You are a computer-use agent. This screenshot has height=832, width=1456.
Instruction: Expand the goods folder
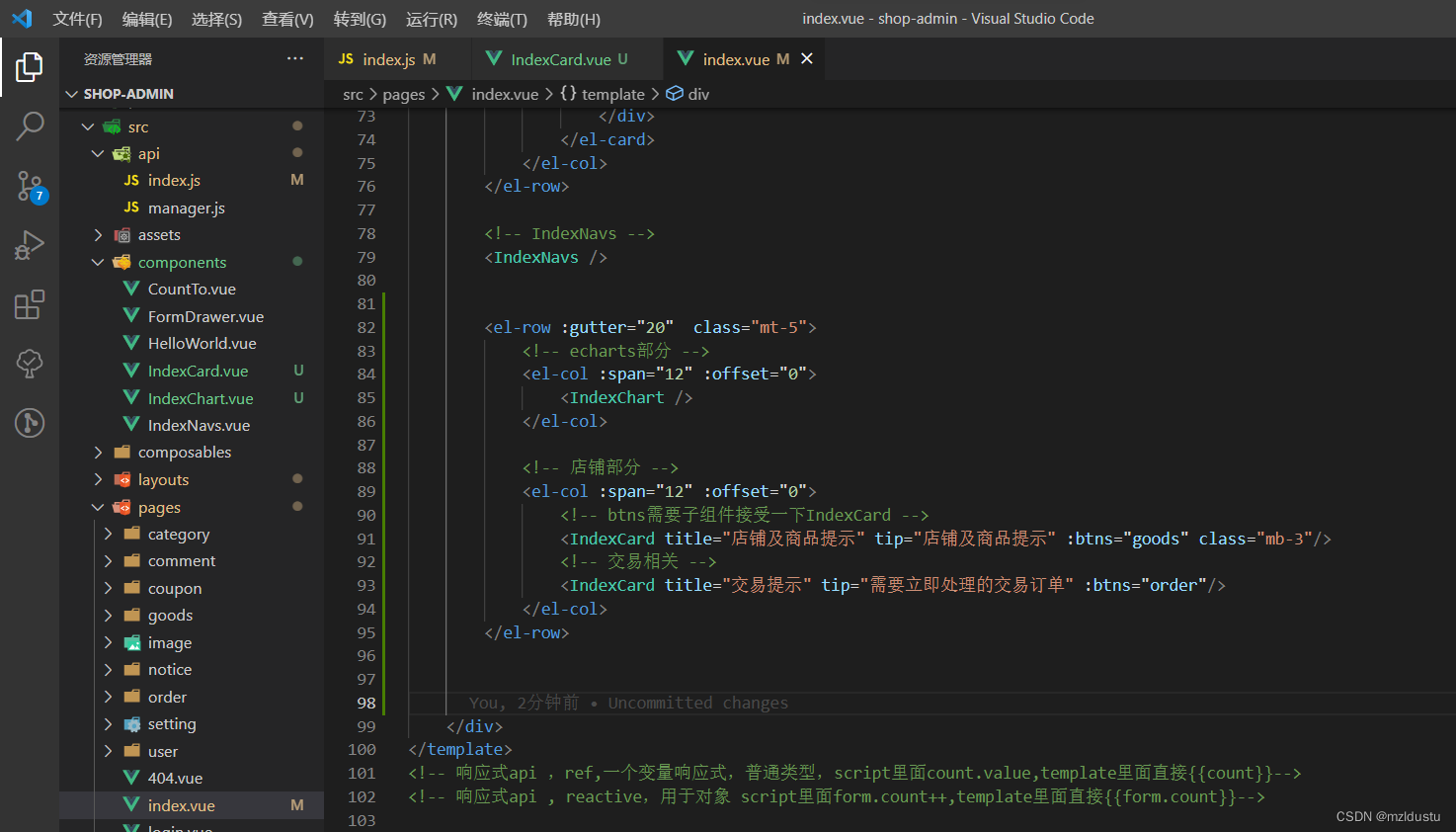(x=108, y=615)
